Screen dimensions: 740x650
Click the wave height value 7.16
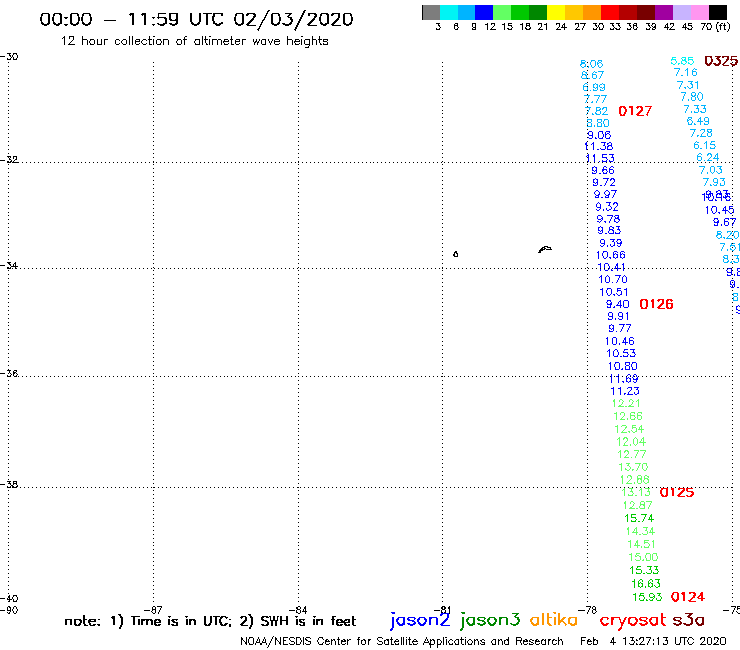[x=686, y=73]
